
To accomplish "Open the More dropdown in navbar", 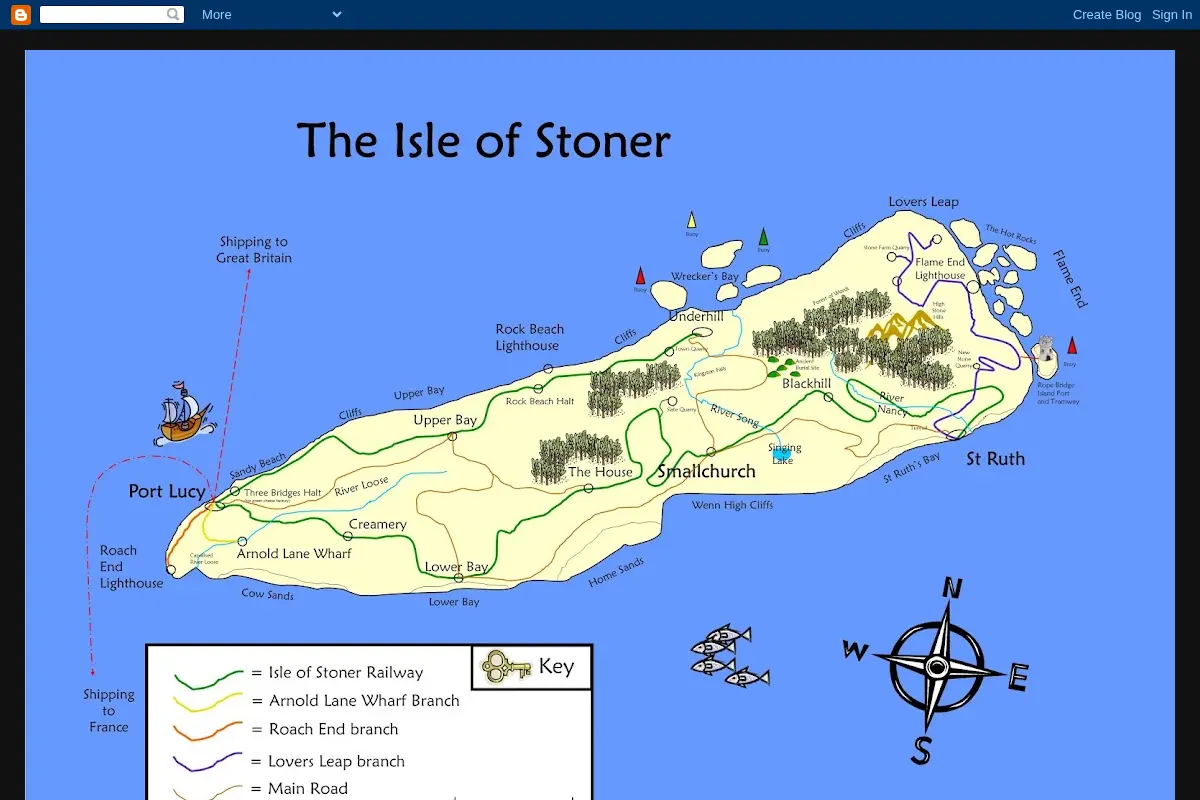I will 272,14.
